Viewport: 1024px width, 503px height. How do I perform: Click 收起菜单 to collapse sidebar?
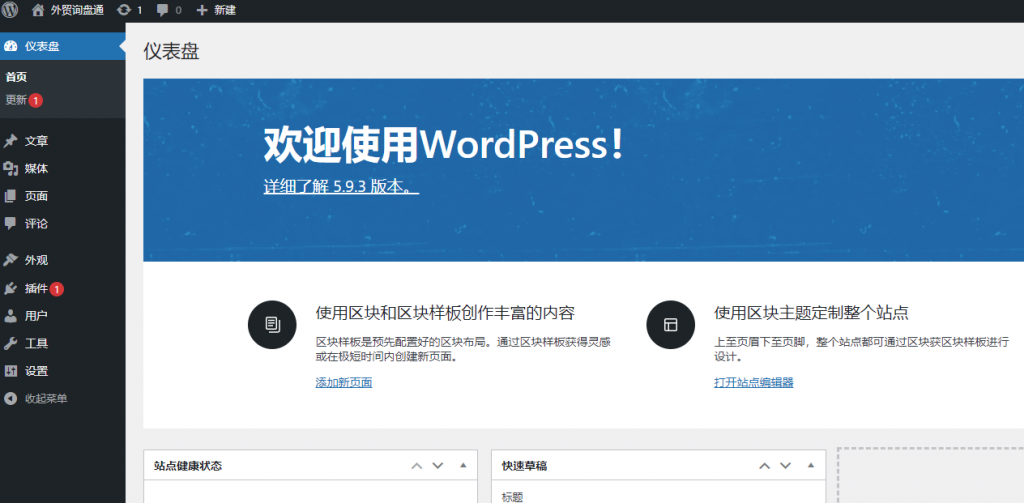[63, 398]
